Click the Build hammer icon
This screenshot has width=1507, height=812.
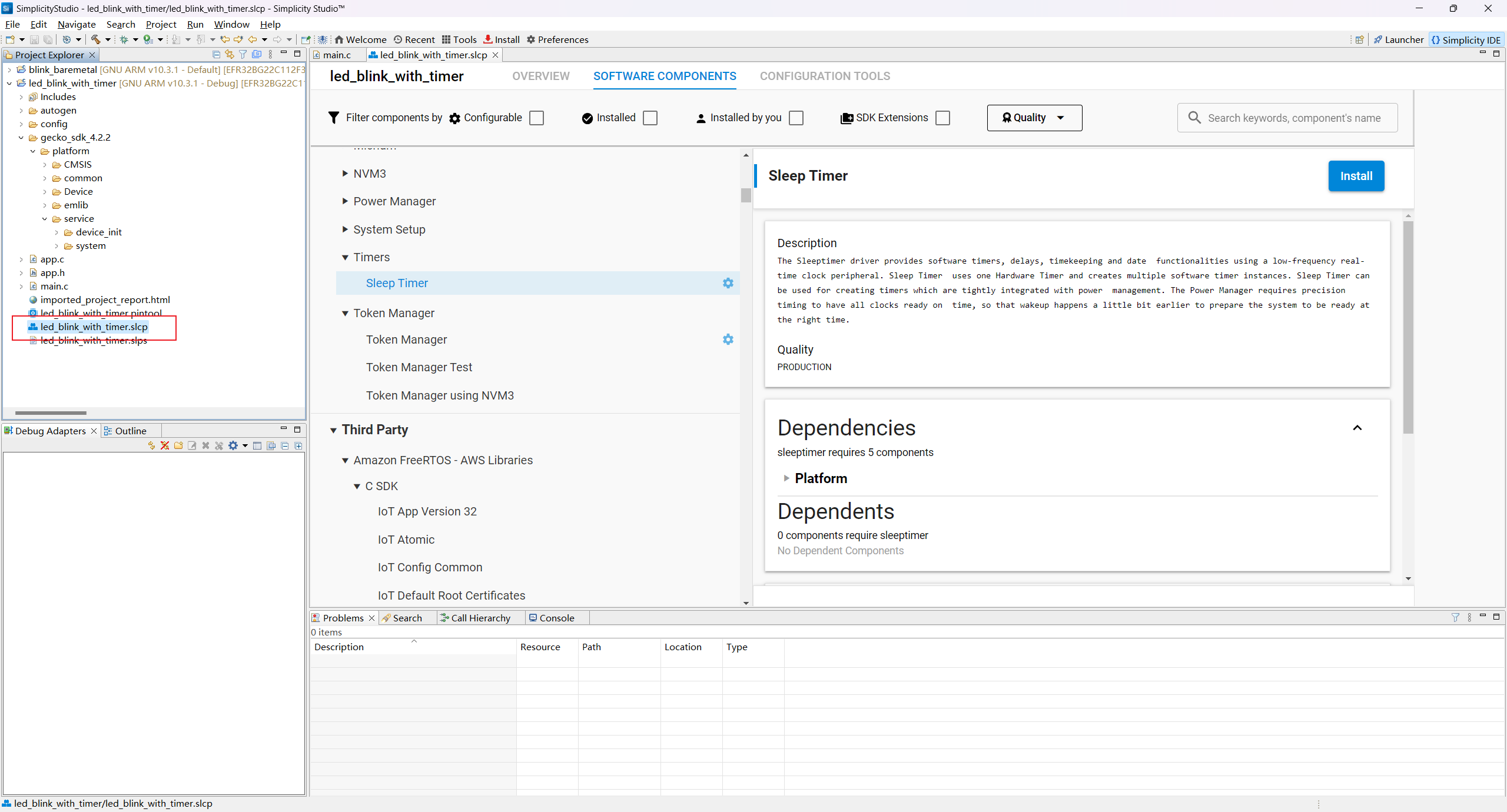[x=95, y=39]
